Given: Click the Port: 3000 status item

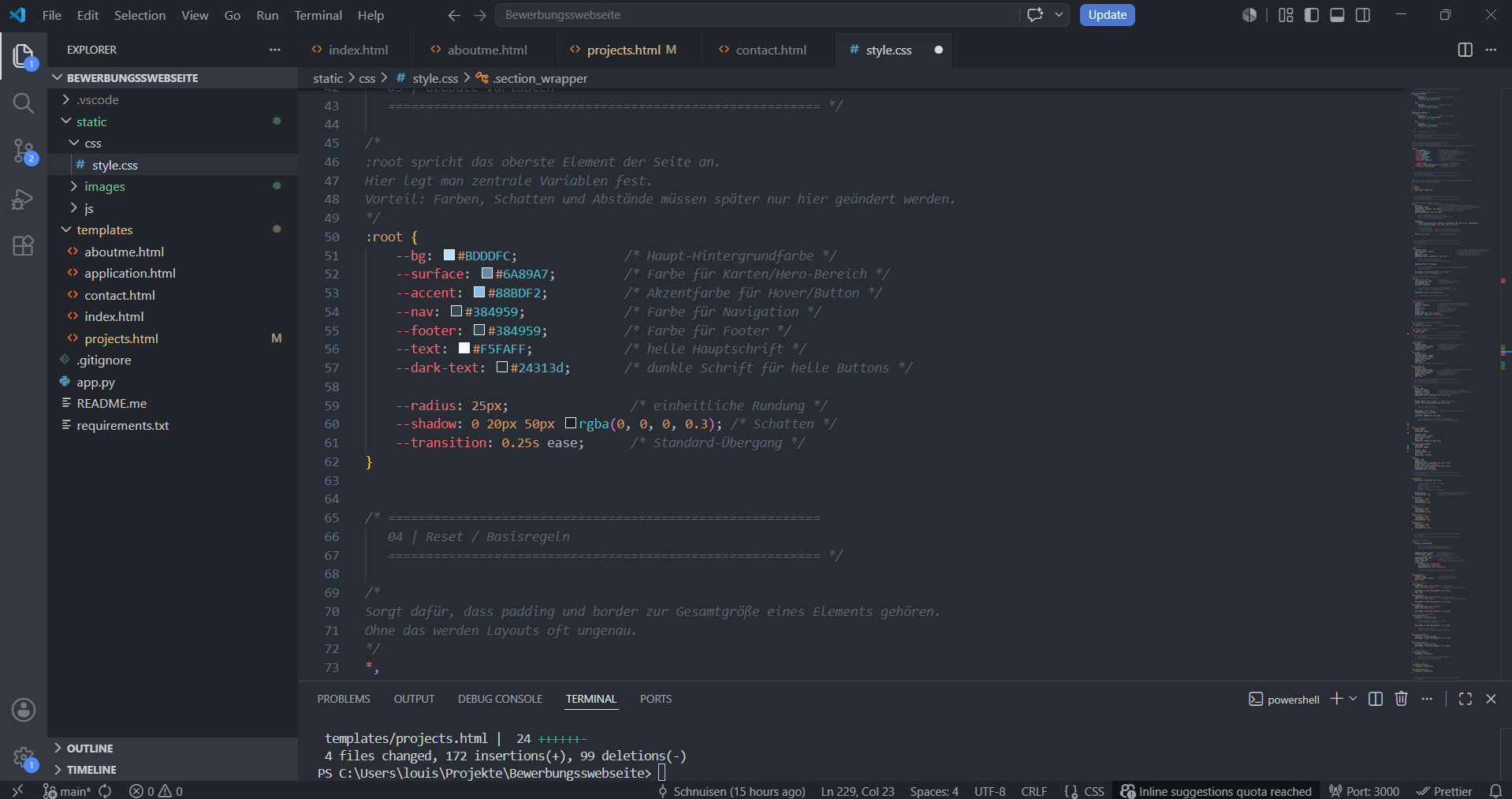Looking at the screenshot, I should [1364, 791].
